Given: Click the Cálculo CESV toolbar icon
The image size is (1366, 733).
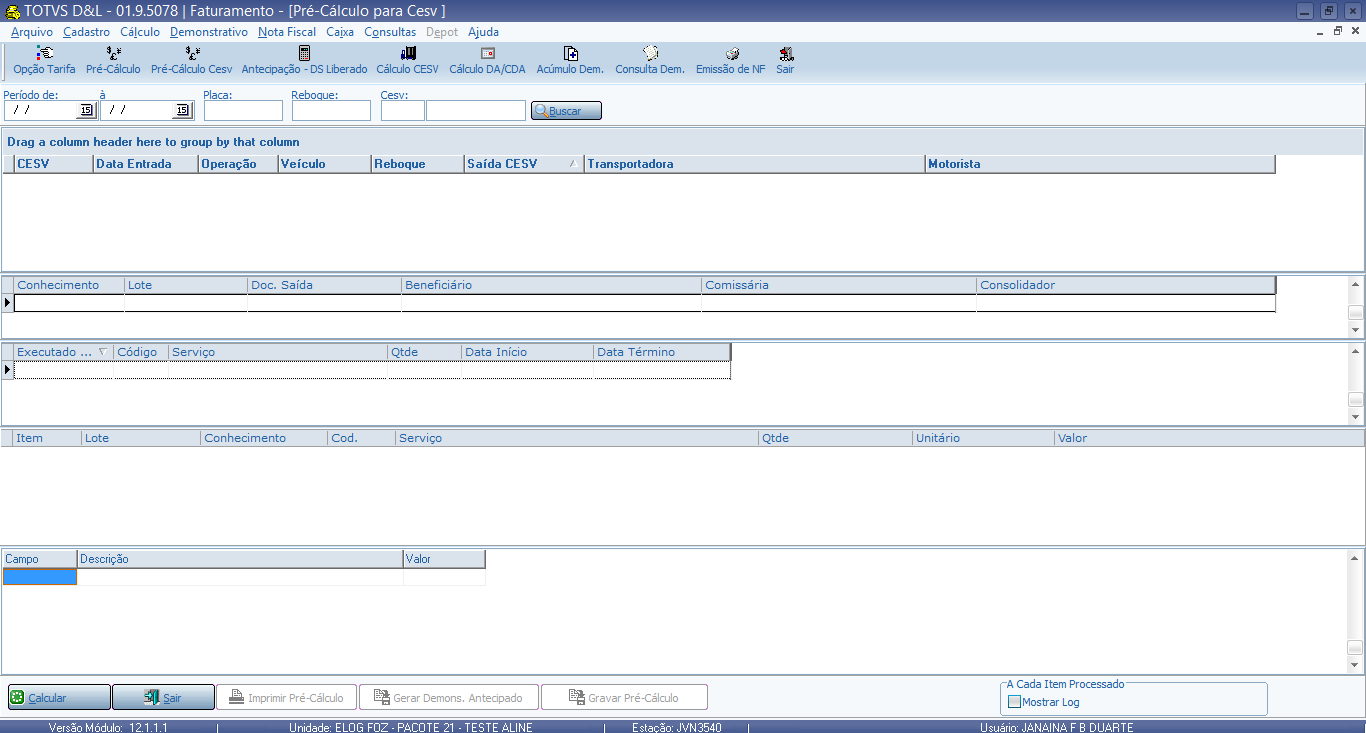Looking at the screenshot, I should (x=407, y=61).
